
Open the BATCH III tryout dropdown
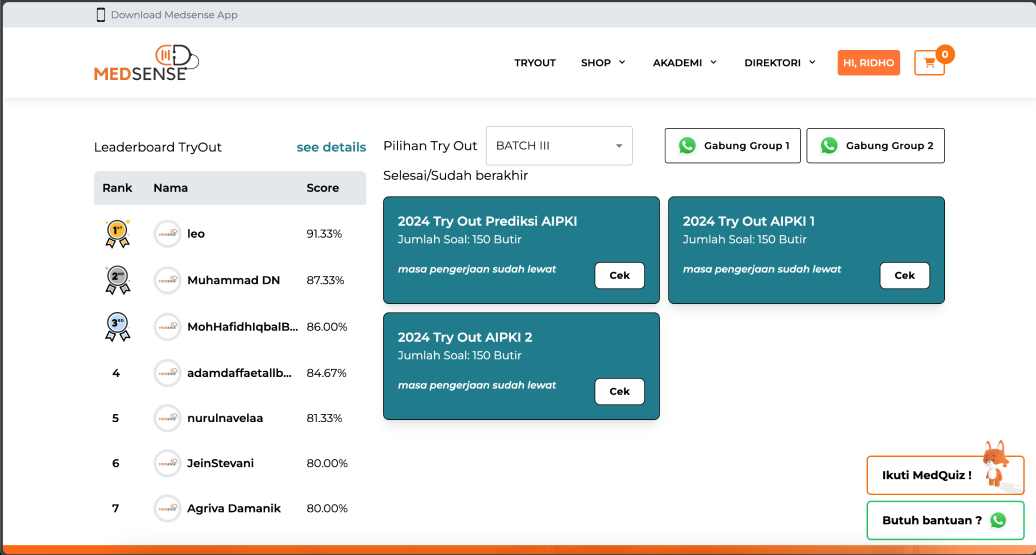click(559, 146)
